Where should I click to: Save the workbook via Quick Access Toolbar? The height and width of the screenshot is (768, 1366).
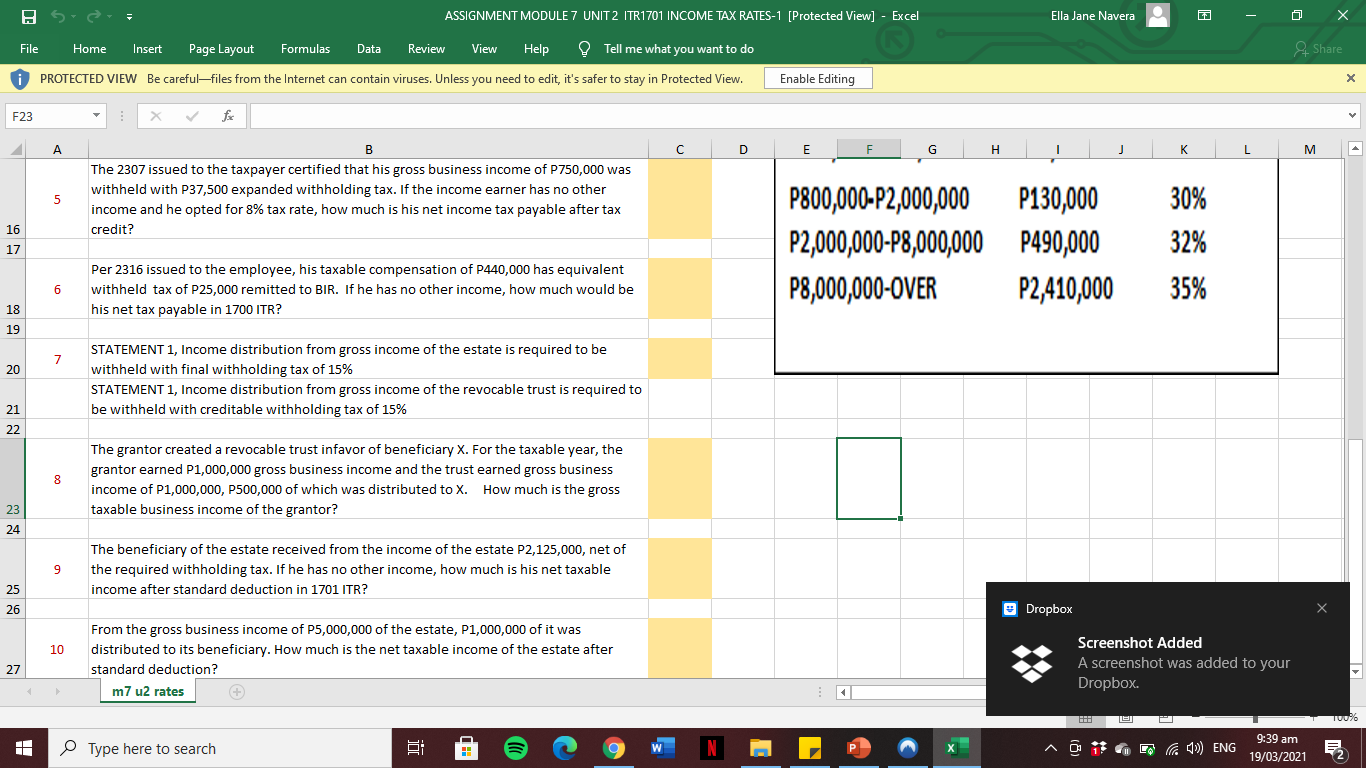click(x=29, y=17)
